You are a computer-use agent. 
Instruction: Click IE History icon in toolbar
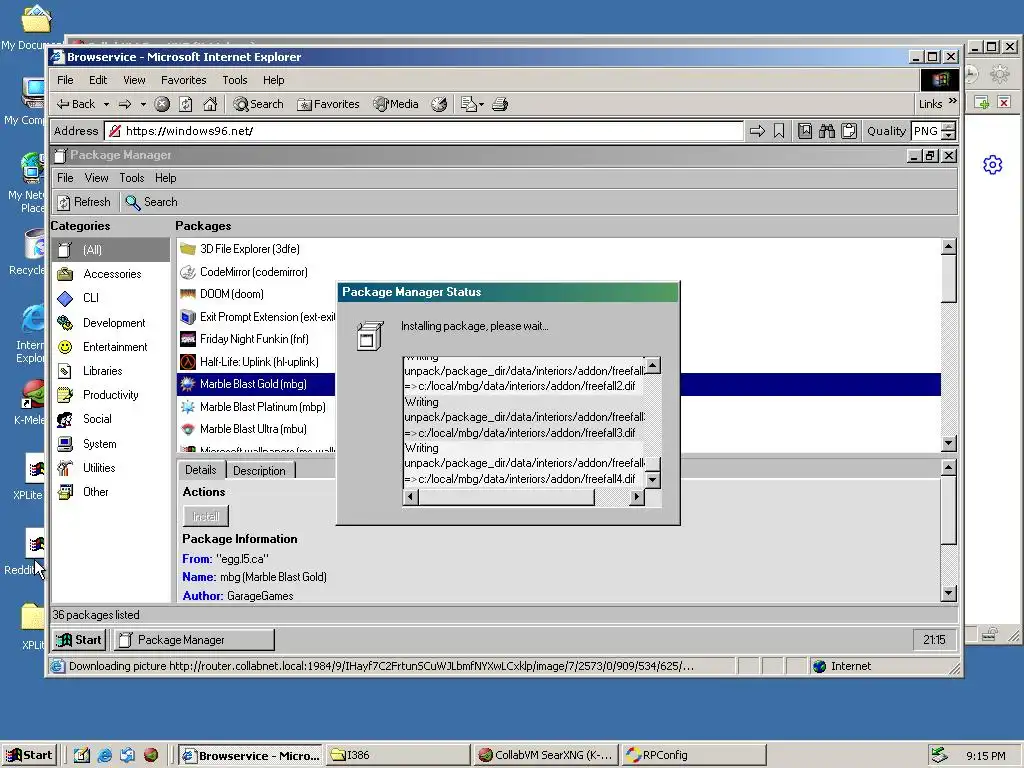coord(440,104)
